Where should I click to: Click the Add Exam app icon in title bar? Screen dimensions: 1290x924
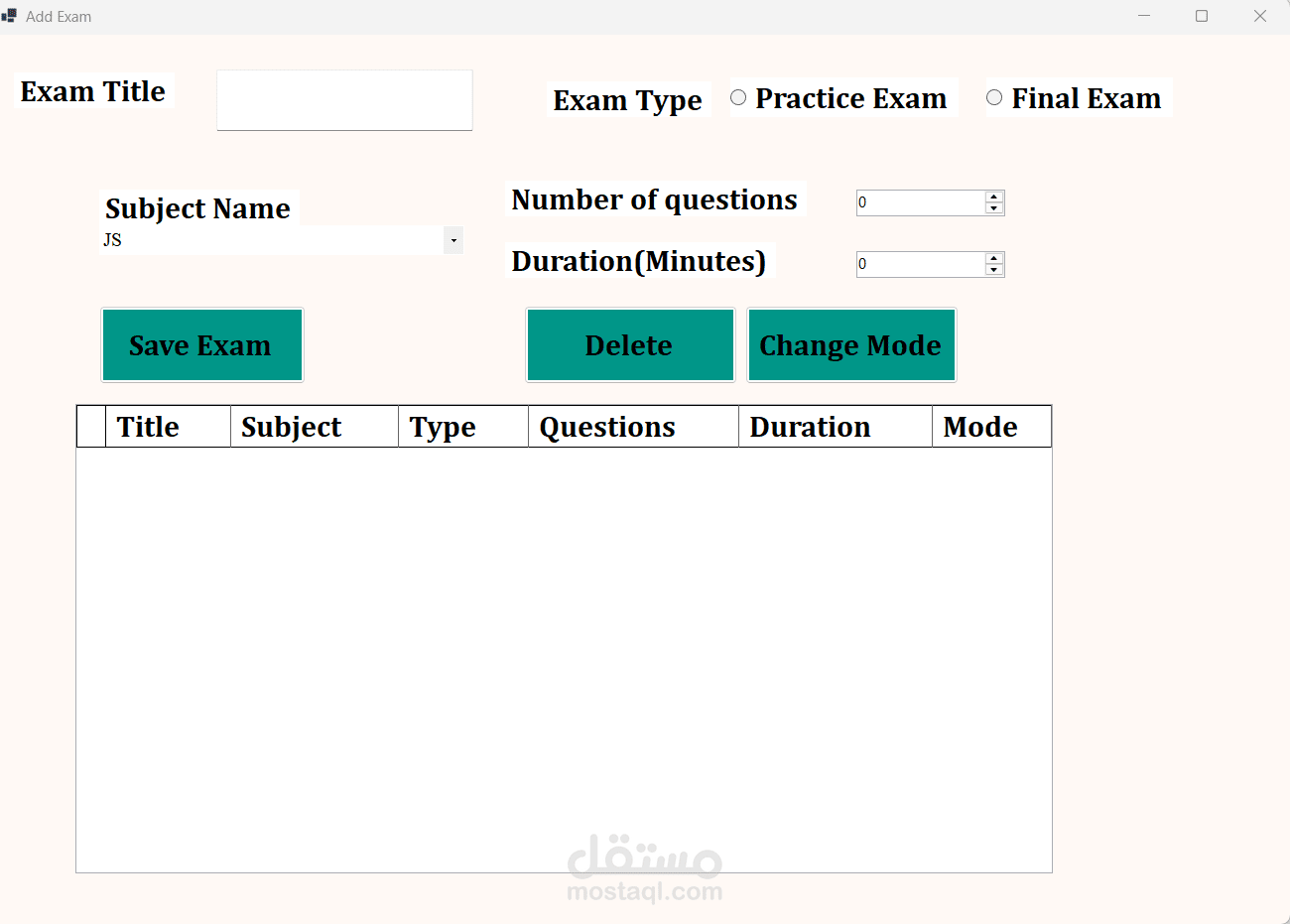click(10, 16)
